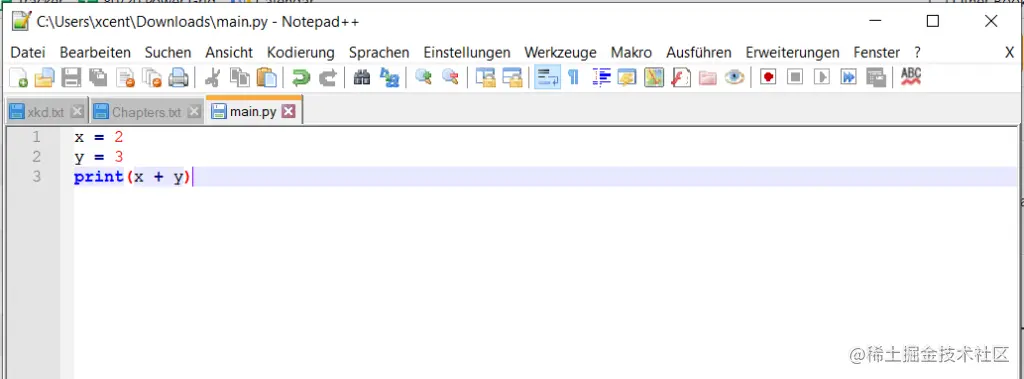Open the Werkzeuge menu
The height and width of the screenshot is (379, 1024).
tap(560, 52)
